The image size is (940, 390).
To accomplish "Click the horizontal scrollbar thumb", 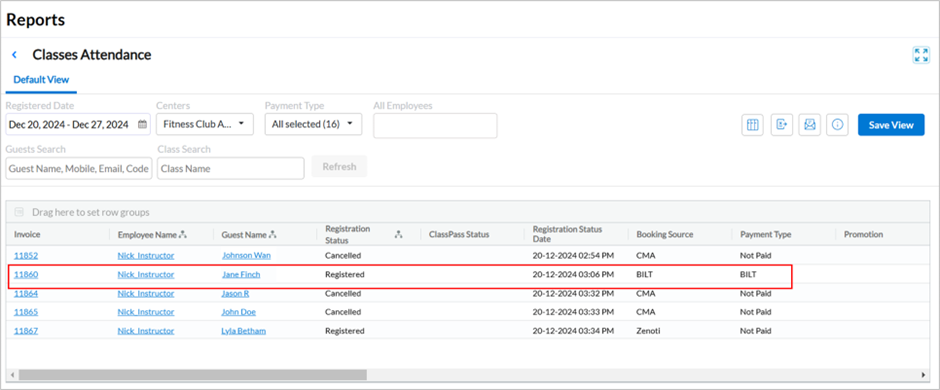I will click(x=192, y=374).
